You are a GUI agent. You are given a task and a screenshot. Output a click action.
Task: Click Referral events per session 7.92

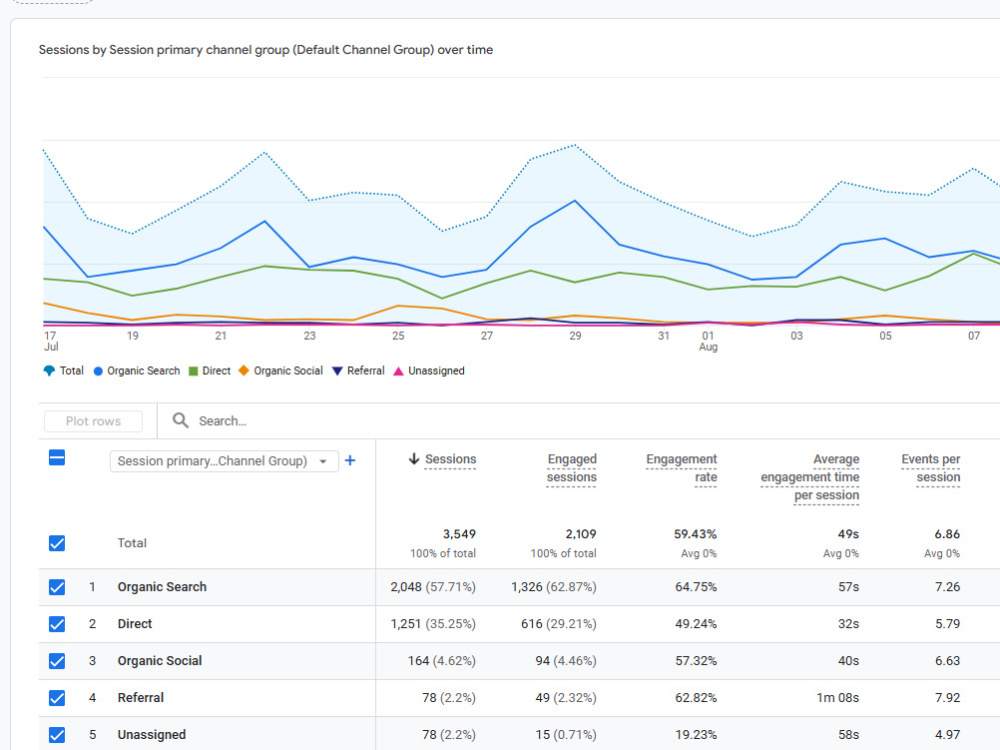tap(947, 698)
